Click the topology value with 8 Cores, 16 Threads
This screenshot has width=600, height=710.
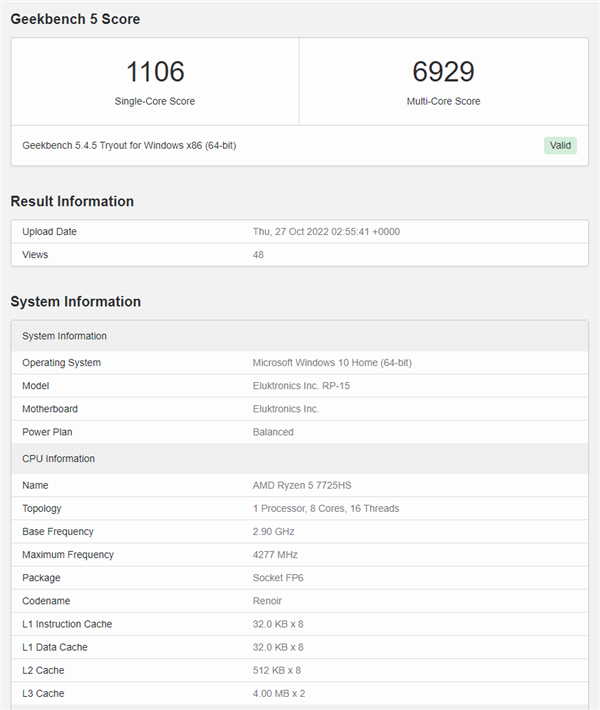(326, 508)
